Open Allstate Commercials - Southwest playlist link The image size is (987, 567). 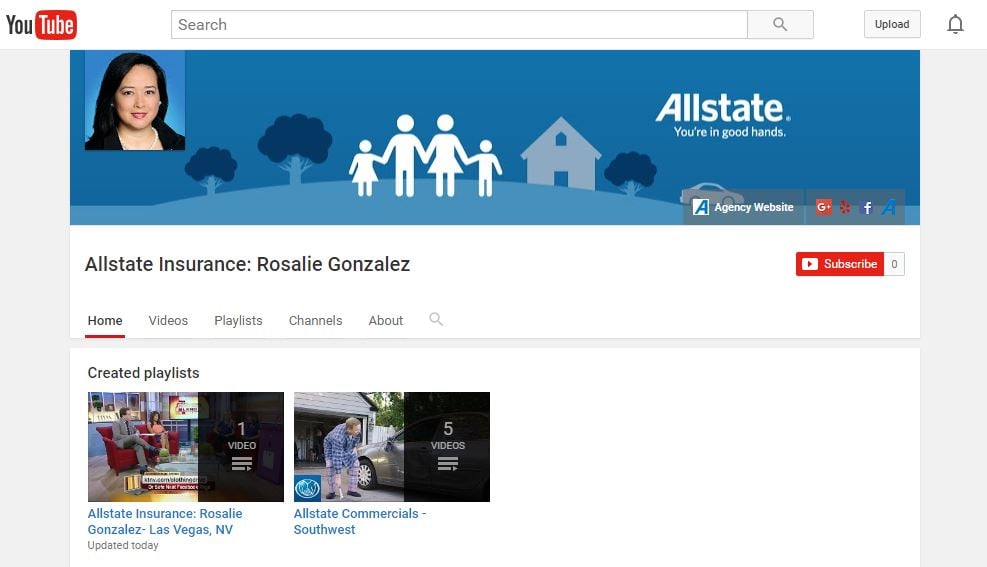click(x=360, y=522)
